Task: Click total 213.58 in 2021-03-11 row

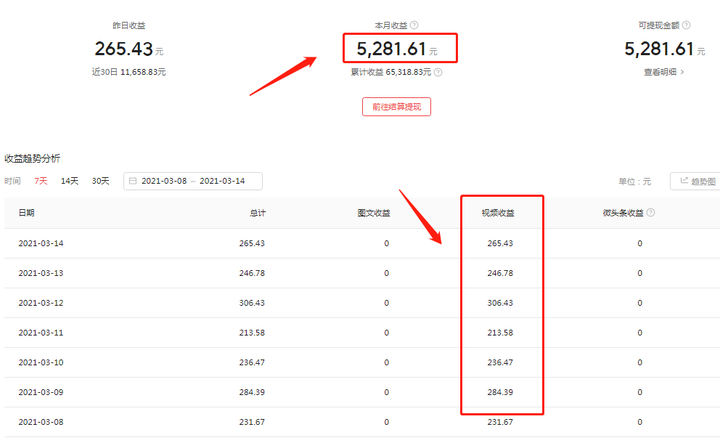Action: (252, 333)
